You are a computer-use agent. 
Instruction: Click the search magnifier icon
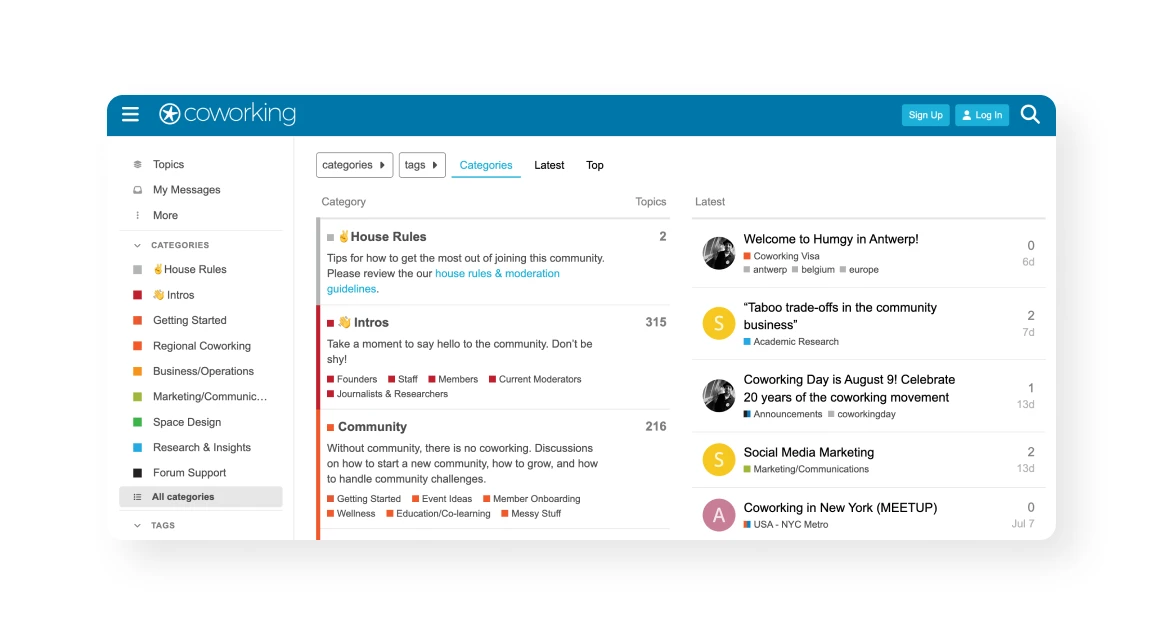1030,115
